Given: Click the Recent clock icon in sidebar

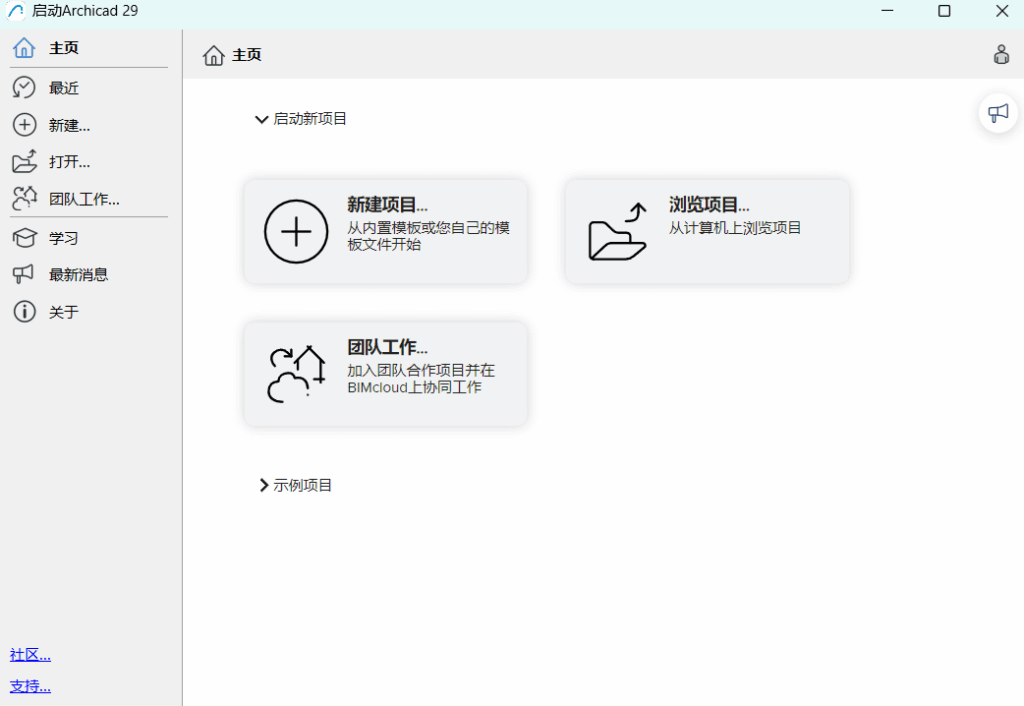Looking at the screenshot, I should click(24, 88).
